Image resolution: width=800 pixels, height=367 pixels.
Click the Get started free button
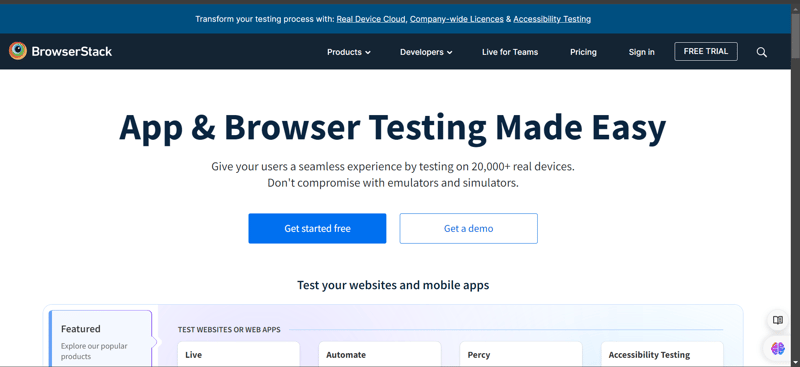pos(317,228)
